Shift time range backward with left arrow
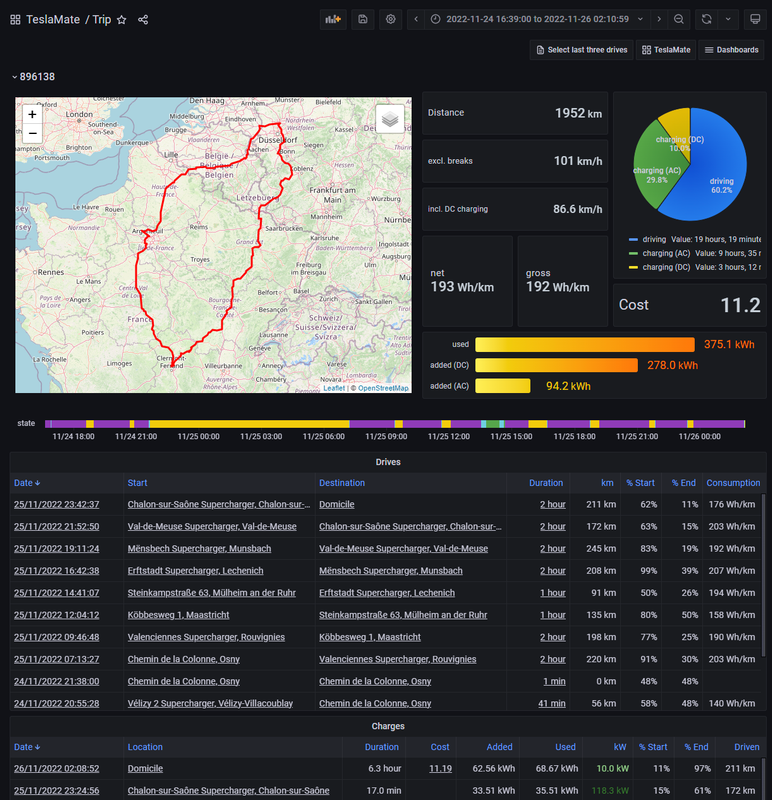This screenshot has height=800, width=772. [416, 19]
